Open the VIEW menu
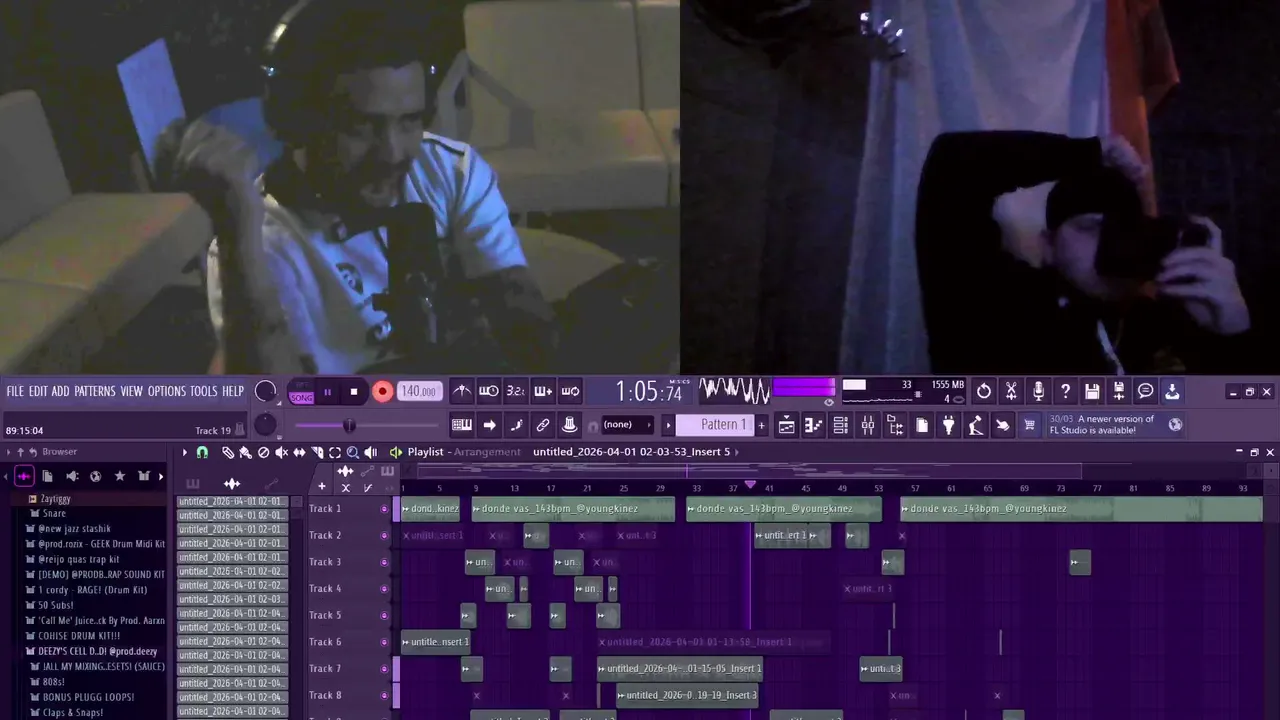The width and height of the screenshot is (1280, 720). tap(132, 391)
